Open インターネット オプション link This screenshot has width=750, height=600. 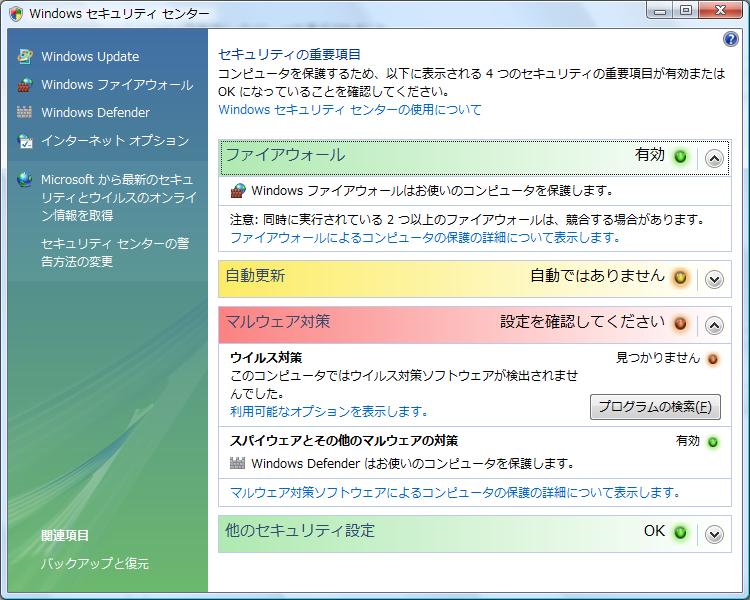pos(115,141)
